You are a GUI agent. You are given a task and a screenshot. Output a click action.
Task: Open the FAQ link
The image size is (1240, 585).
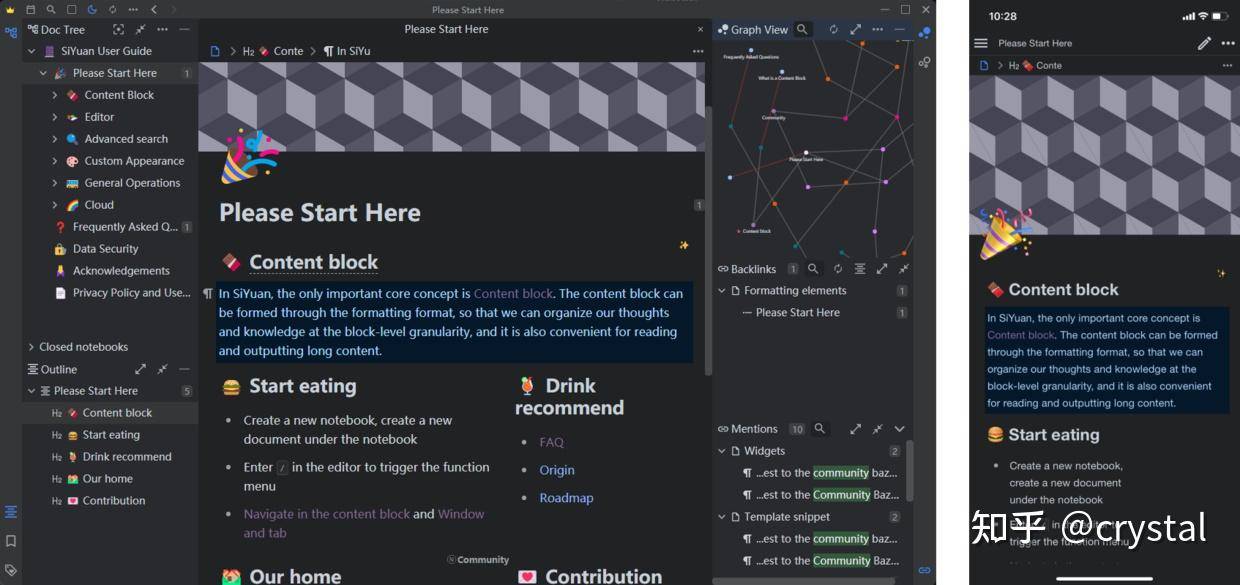pos(551,442)
